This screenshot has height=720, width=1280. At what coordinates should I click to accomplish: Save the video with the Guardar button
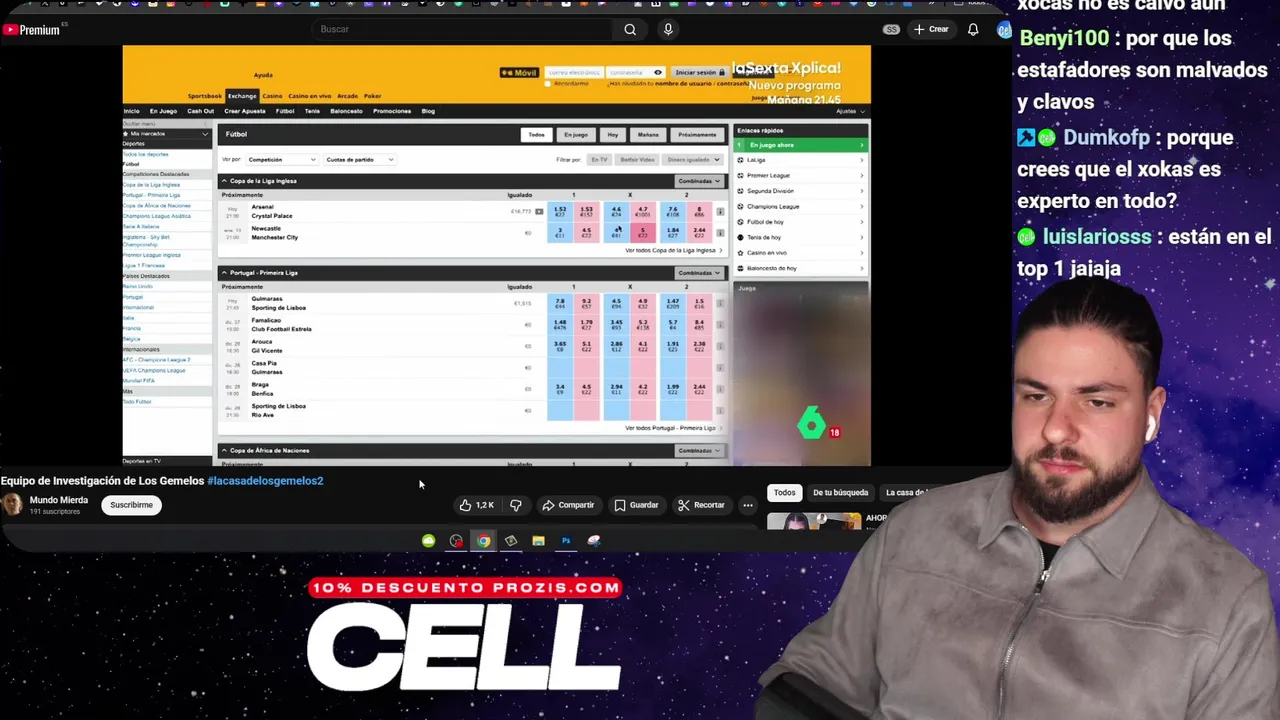[x=636, y=505]
